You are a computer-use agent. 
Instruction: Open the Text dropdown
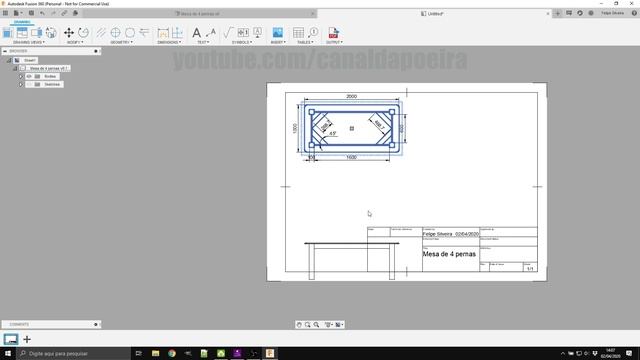(203, 42)
